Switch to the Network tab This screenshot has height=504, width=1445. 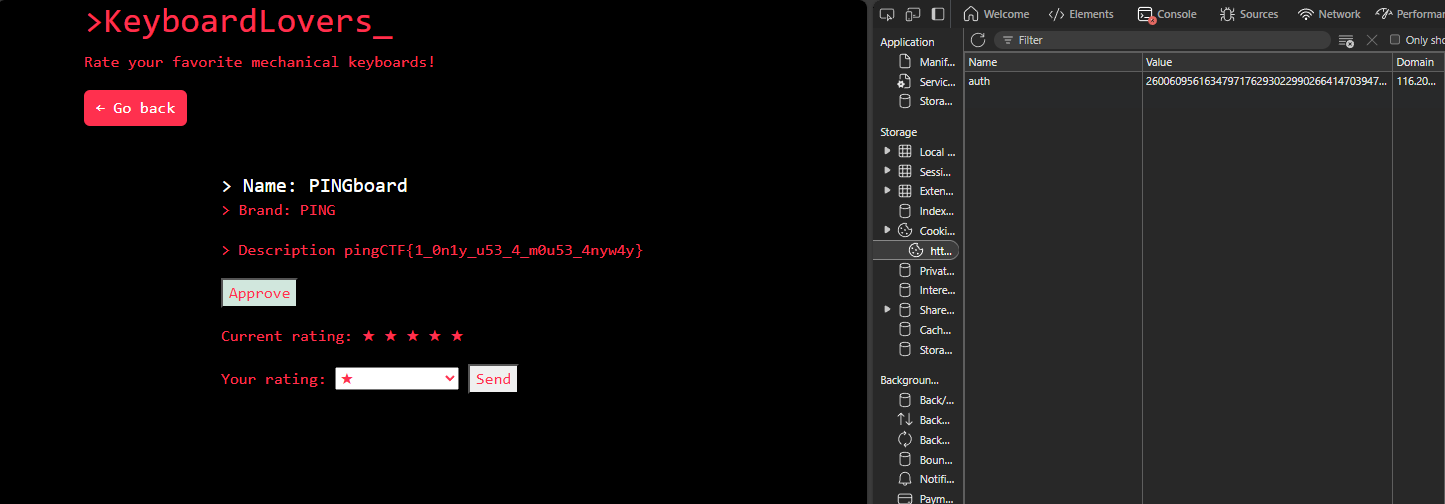[x=1329, y=14]
